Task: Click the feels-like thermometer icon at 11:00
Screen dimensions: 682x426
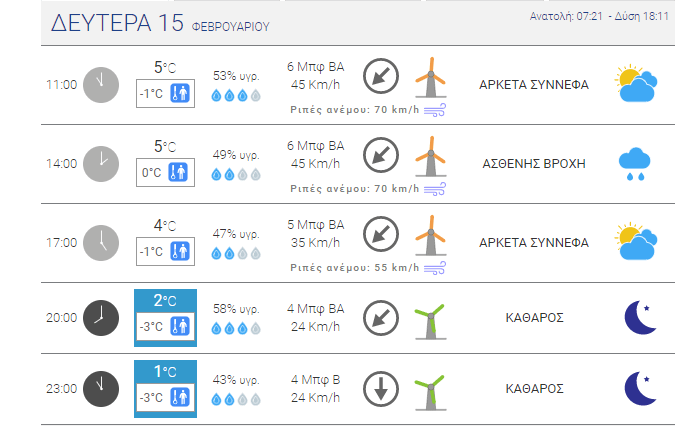Action: tap(180, 94)
